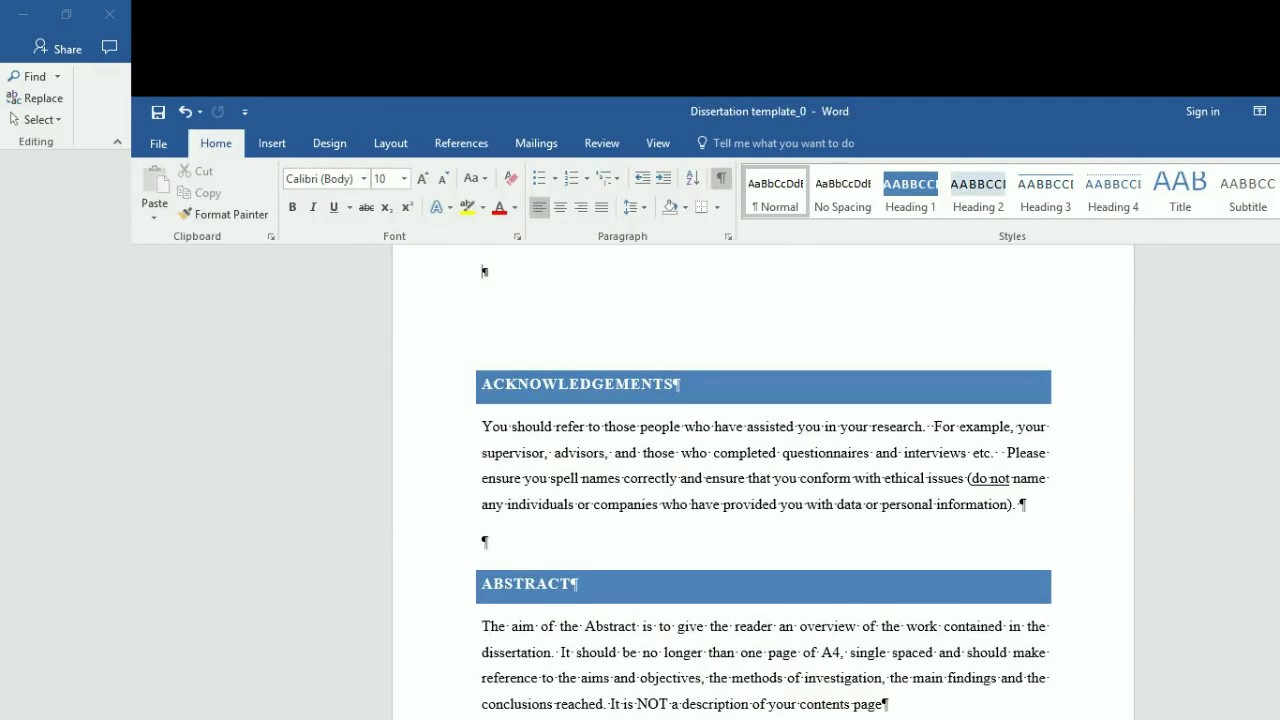The image size is (1280, 720).
Task: Open Paragraph dialog launcher
Action: [x=728, y=237]
